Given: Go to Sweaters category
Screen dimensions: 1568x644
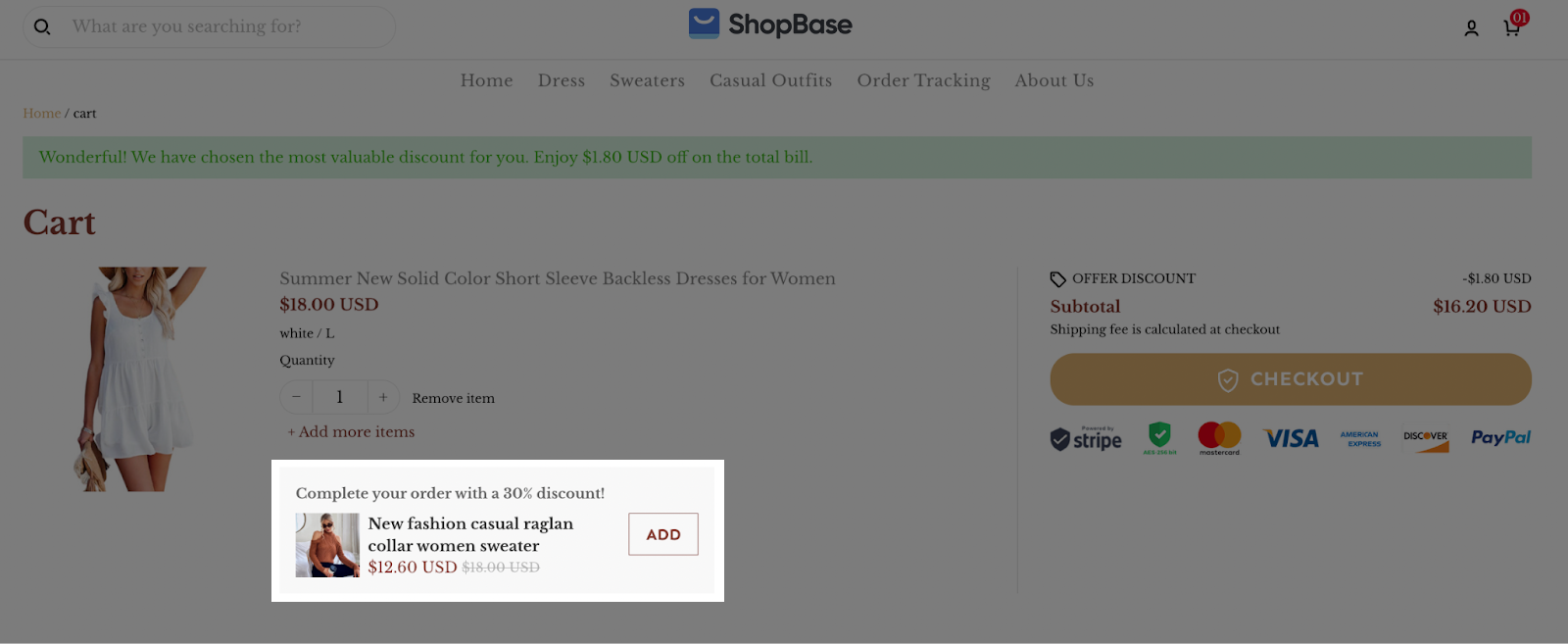Looking at the screenshot, I should [647, 80].
